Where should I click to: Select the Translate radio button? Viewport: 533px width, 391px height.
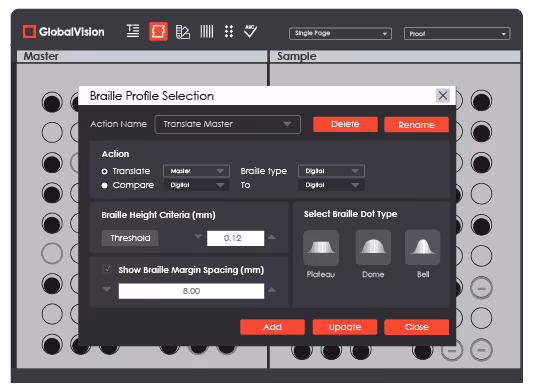(x=105, y=171)
